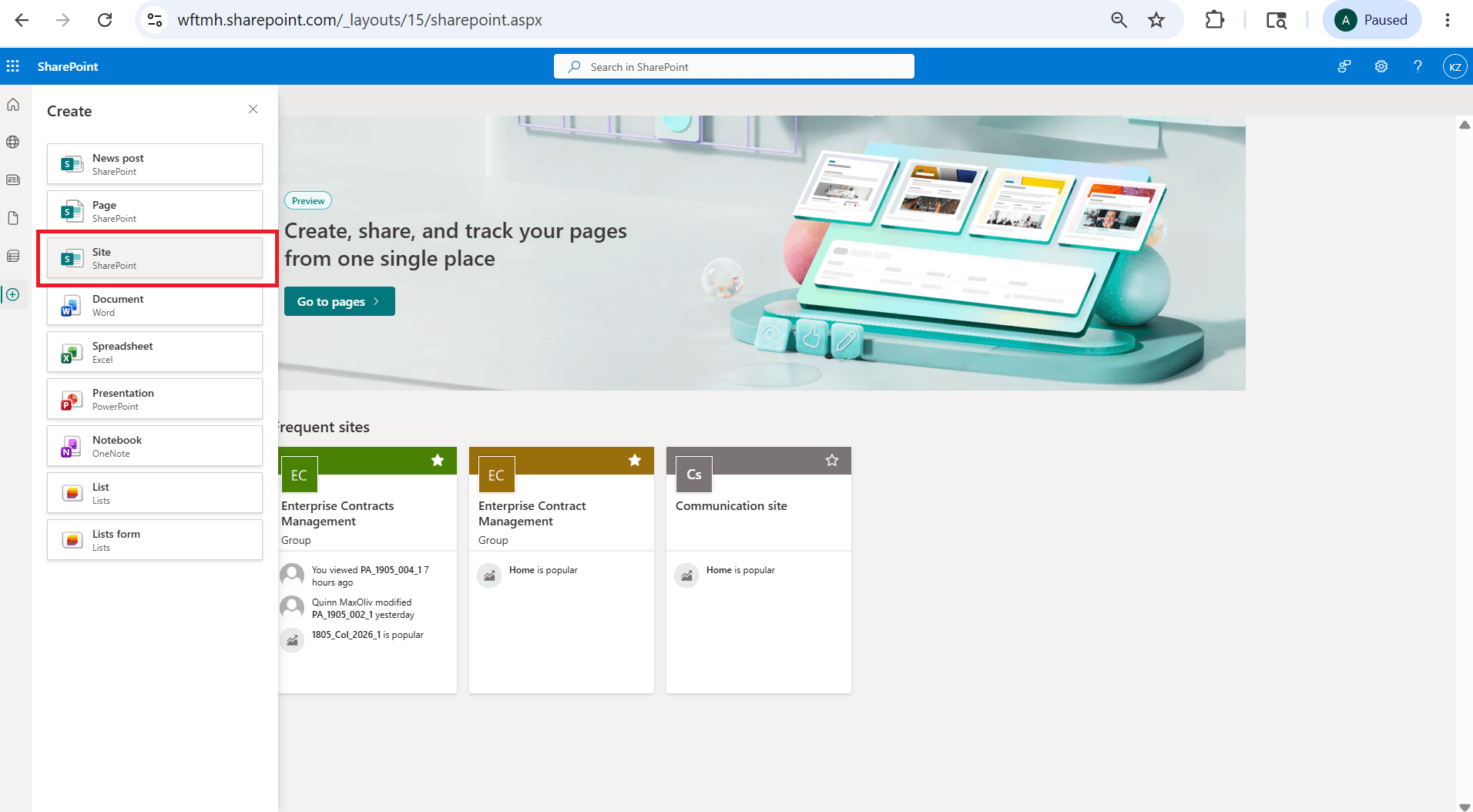Viewport: 1473px width, 812px height.
Task: Click the Preview badge on banner
Action: tap(308, 200)
